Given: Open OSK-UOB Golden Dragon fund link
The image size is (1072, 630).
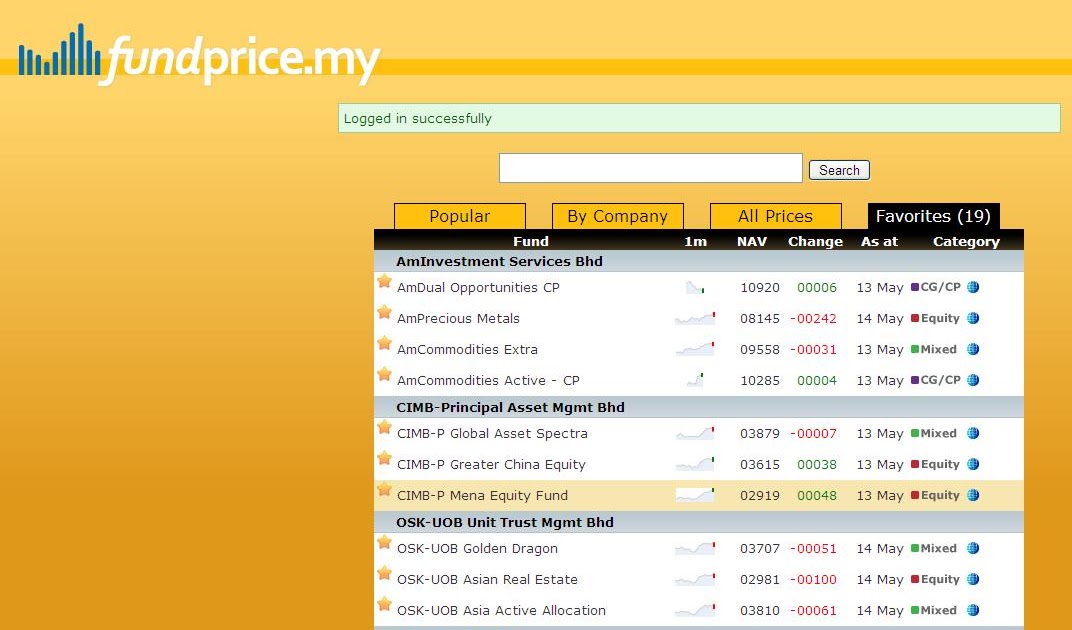Looking at the screenshot, I should point(477,548).
